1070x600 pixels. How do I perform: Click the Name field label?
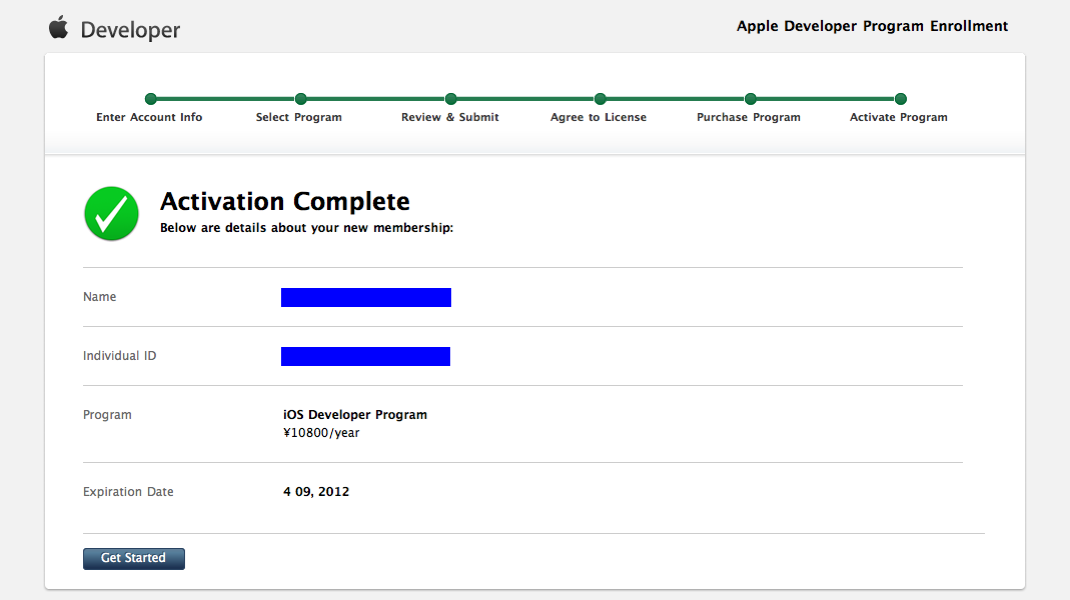pyautogui.click(x=100, y=297)
